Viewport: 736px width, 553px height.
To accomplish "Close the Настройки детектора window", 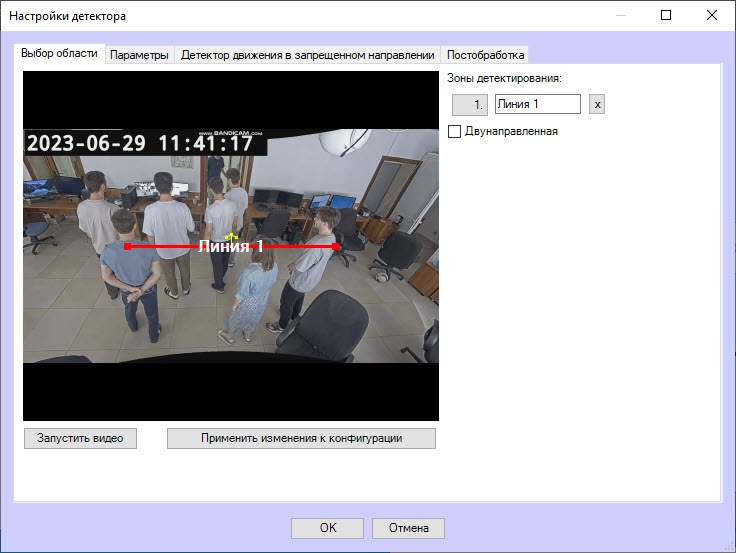I will 712,15.
